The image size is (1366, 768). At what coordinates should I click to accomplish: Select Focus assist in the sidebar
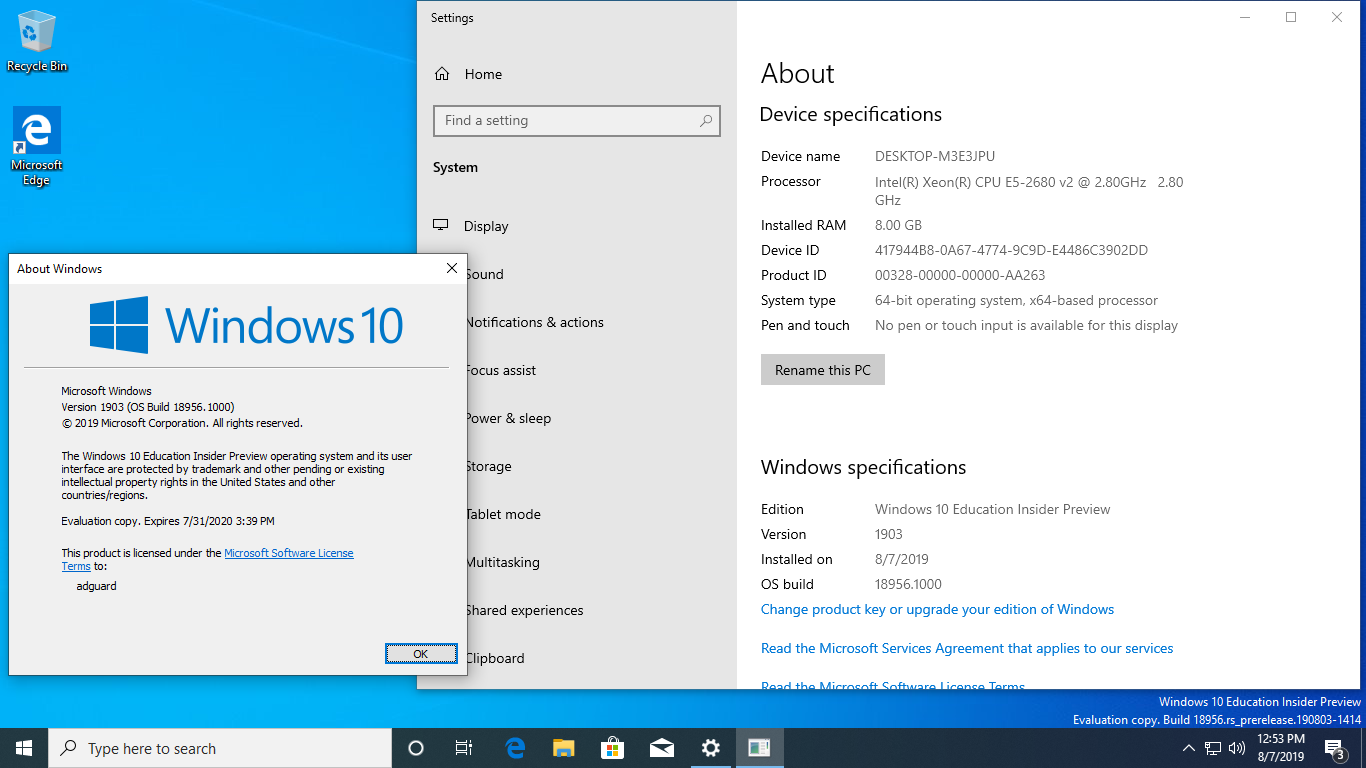[x=501, y=370]
